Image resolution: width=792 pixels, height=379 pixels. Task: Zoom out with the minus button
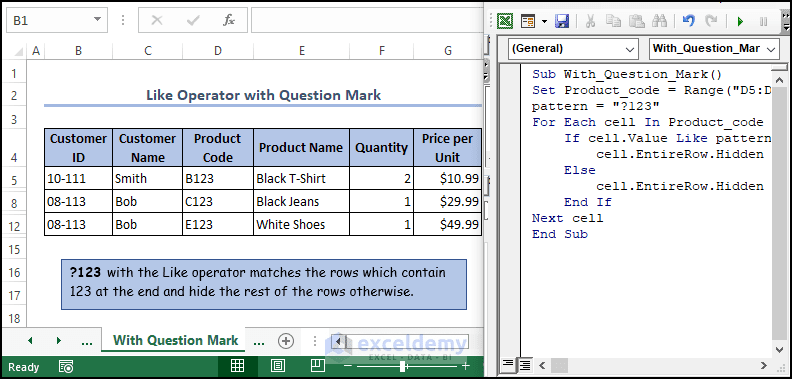(x=348, y=366)
